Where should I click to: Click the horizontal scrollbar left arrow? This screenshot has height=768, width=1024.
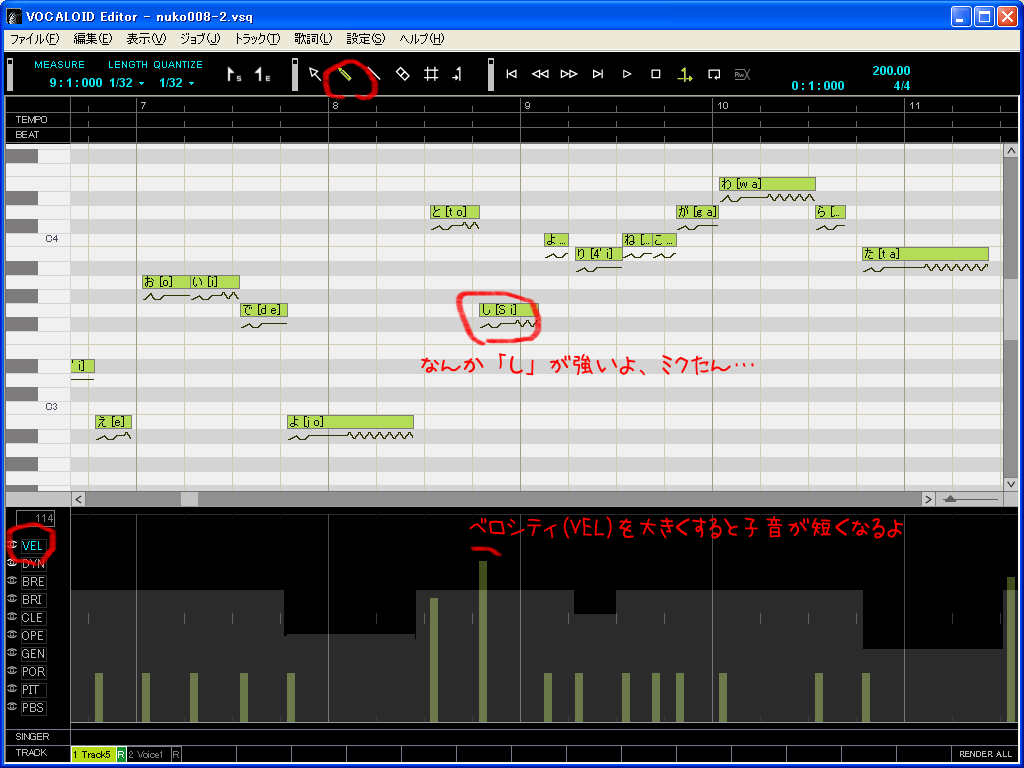[x=78, y=499]
